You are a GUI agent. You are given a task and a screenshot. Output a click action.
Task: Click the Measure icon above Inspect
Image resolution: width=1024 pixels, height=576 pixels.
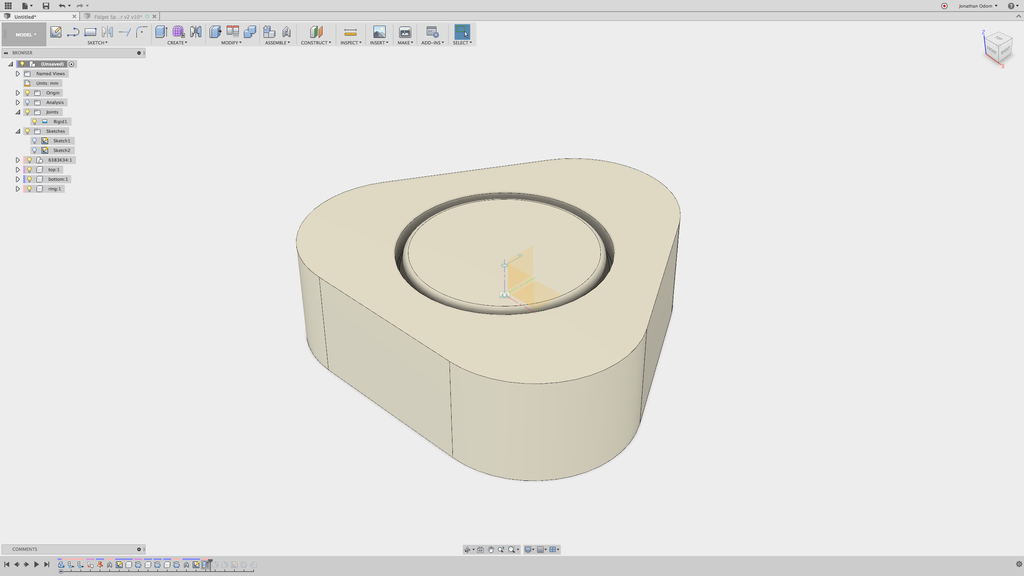point(350,31)
